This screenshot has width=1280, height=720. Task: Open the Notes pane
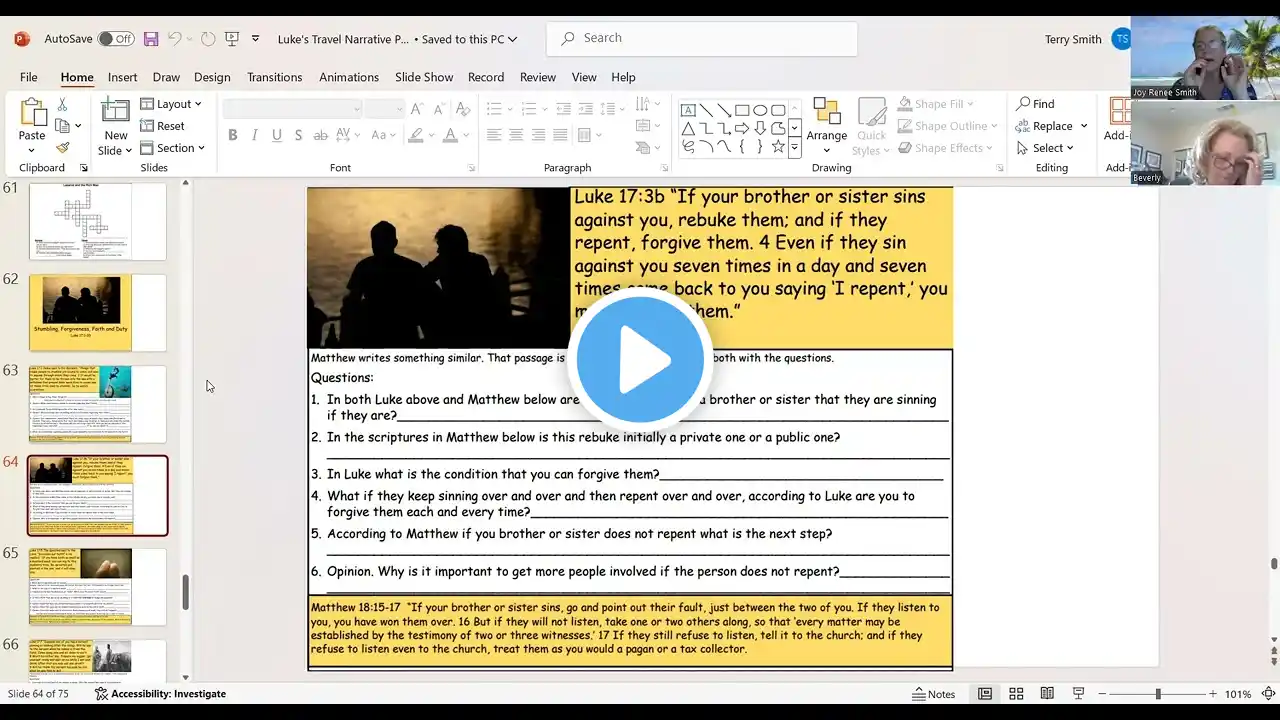[x=934, y=694]
